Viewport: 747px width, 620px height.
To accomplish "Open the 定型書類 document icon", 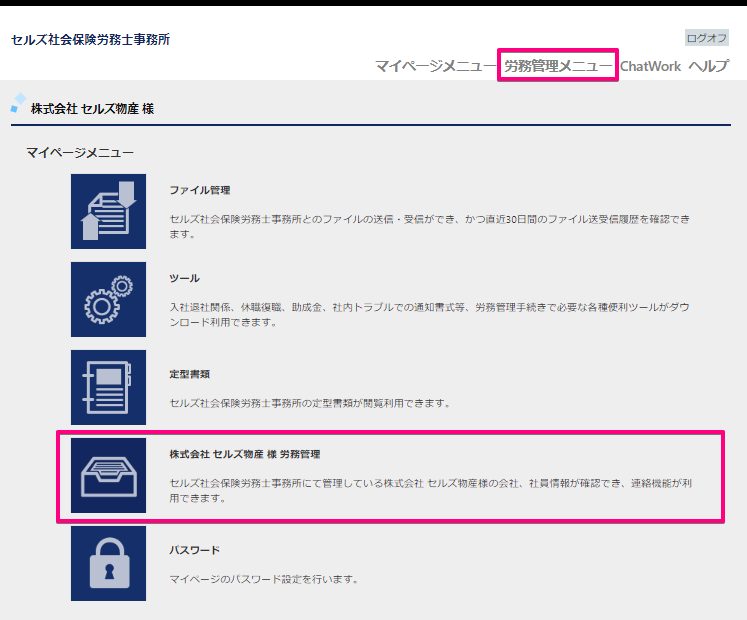I will pyautogui.click(x=108, y=387).
